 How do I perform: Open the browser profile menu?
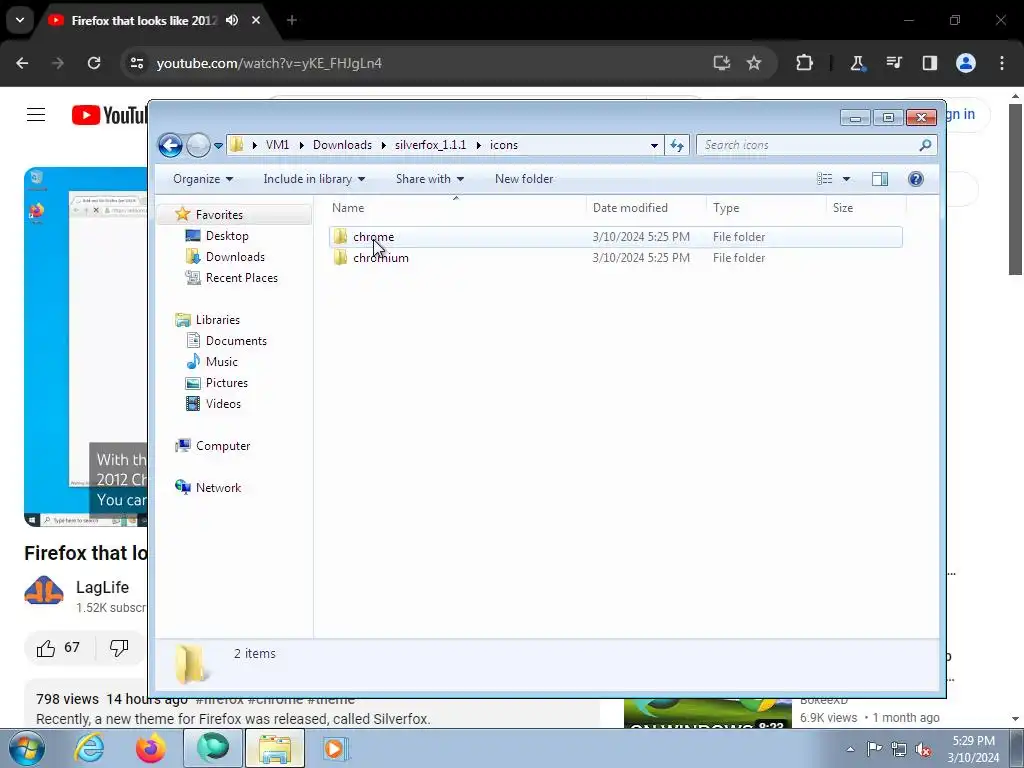coord(965,63)
